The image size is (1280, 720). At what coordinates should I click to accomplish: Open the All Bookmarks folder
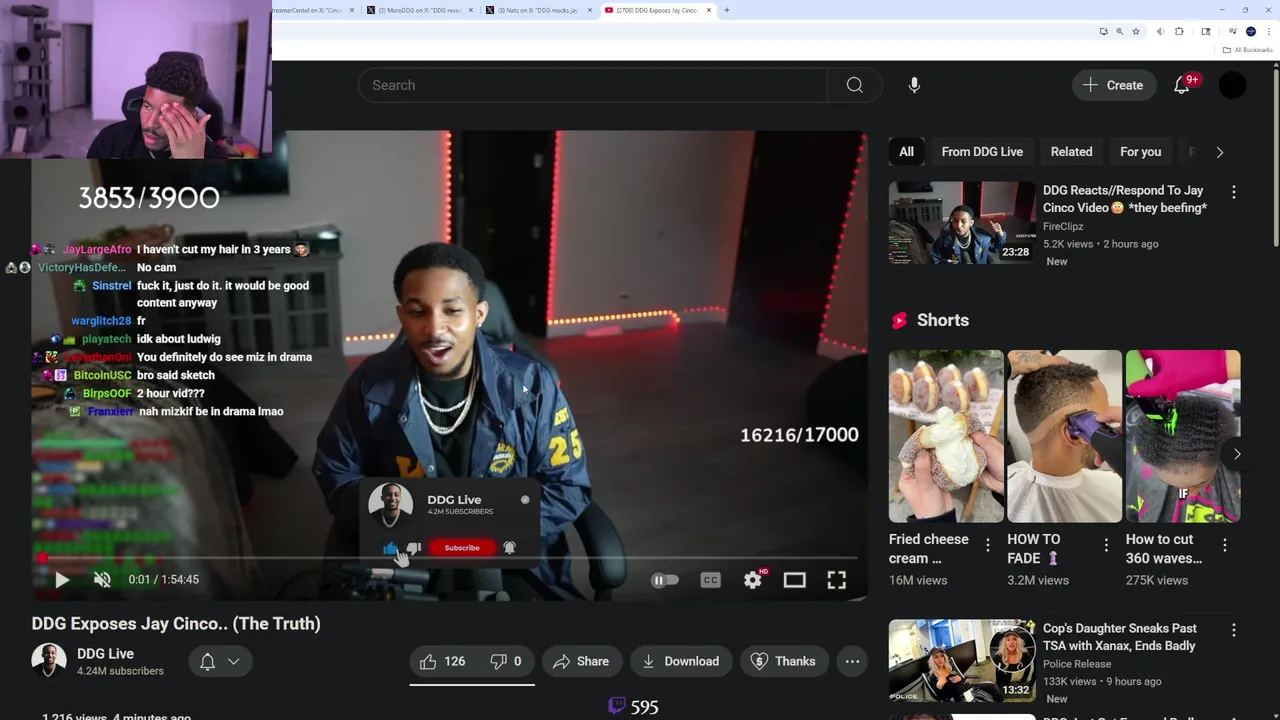[x=1247, y=50]
